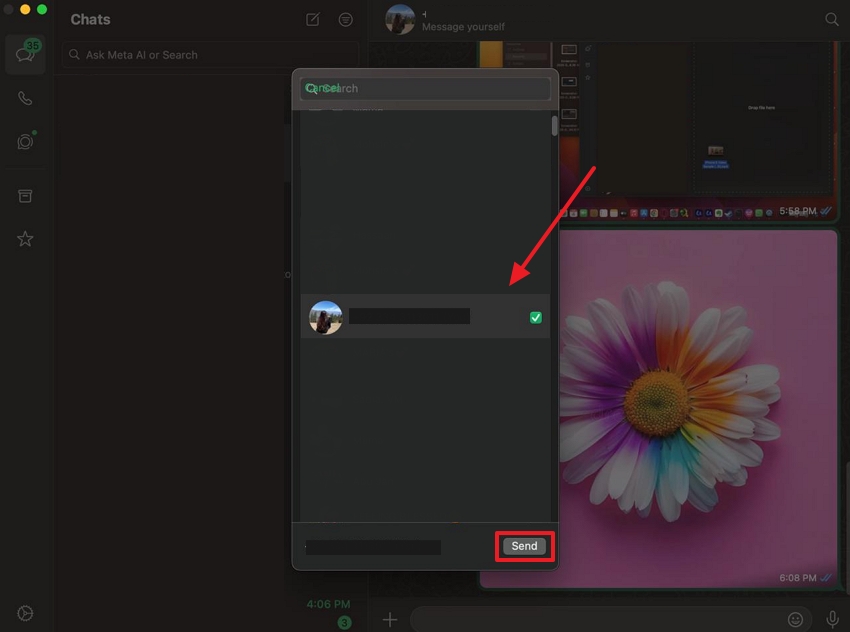Open Starred messages star icon
Screen dimensions: 850x632
click(25, 239)
